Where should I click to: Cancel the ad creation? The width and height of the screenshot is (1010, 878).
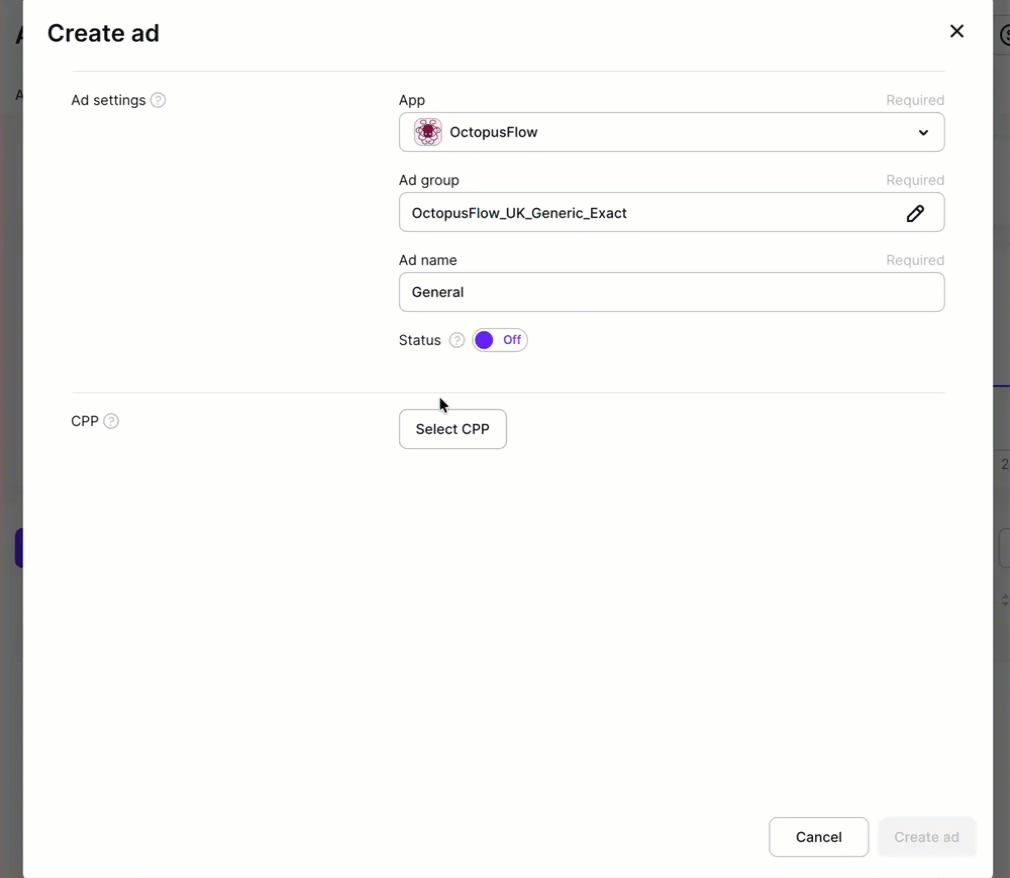click(818, 837)
